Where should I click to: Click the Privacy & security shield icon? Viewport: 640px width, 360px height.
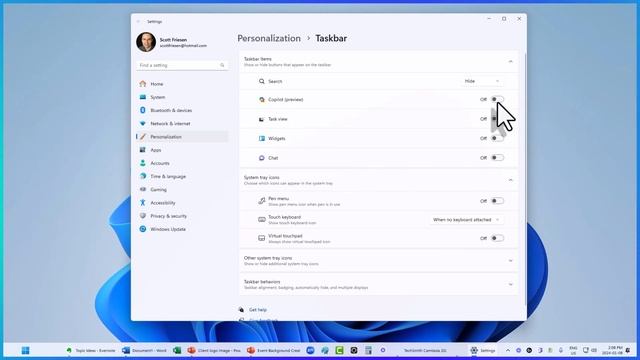click(143, 216)
